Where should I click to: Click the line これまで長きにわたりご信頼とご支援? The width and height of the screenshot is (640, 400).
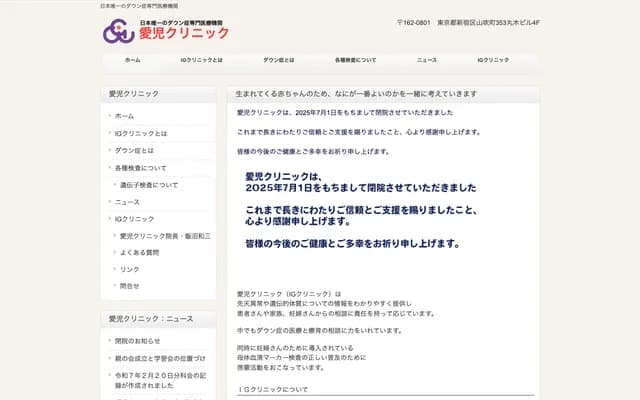point(359,132)
